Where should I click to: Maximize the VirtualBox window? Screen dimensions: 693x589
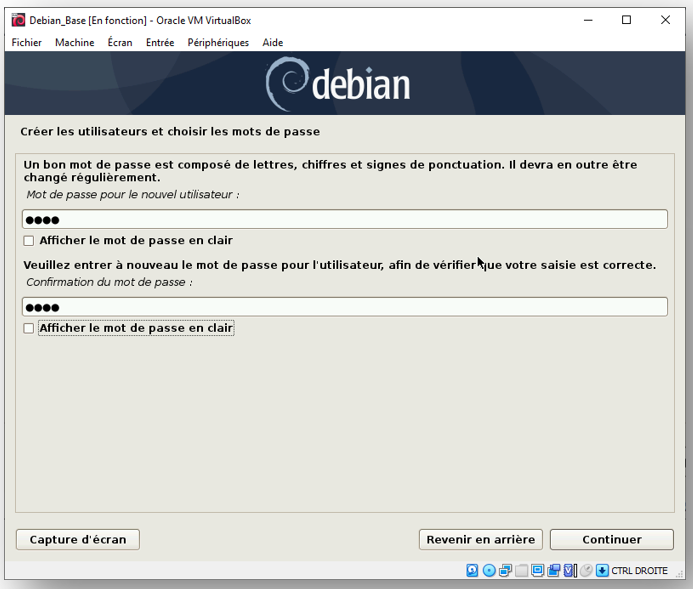point(626,20)
